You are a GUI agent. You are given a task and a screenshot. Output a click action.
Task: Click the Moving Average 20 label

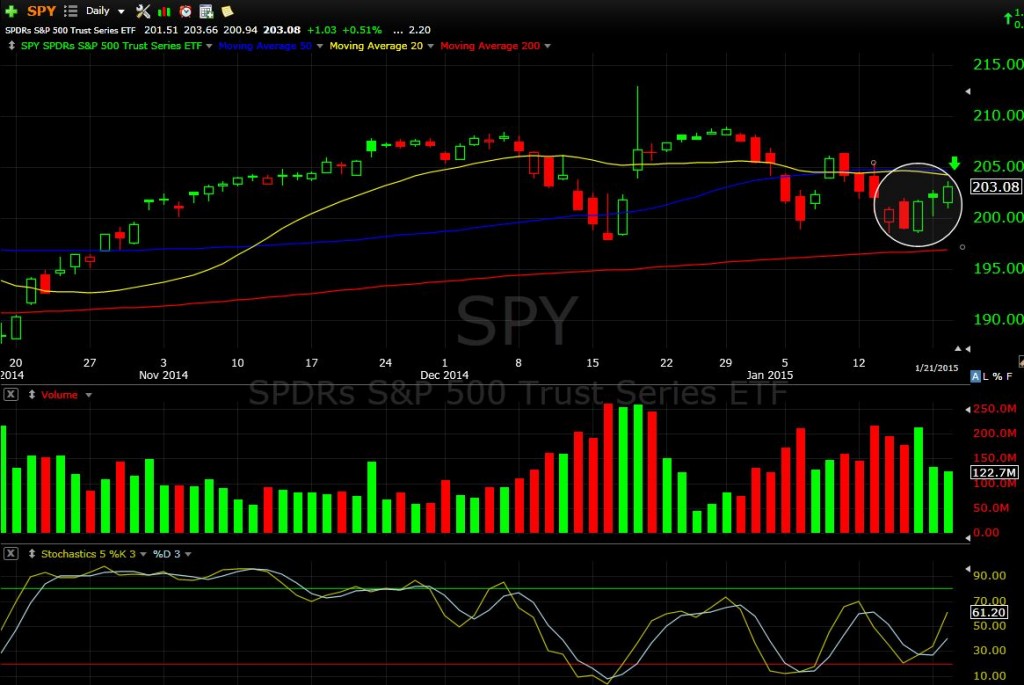[376, 46]
